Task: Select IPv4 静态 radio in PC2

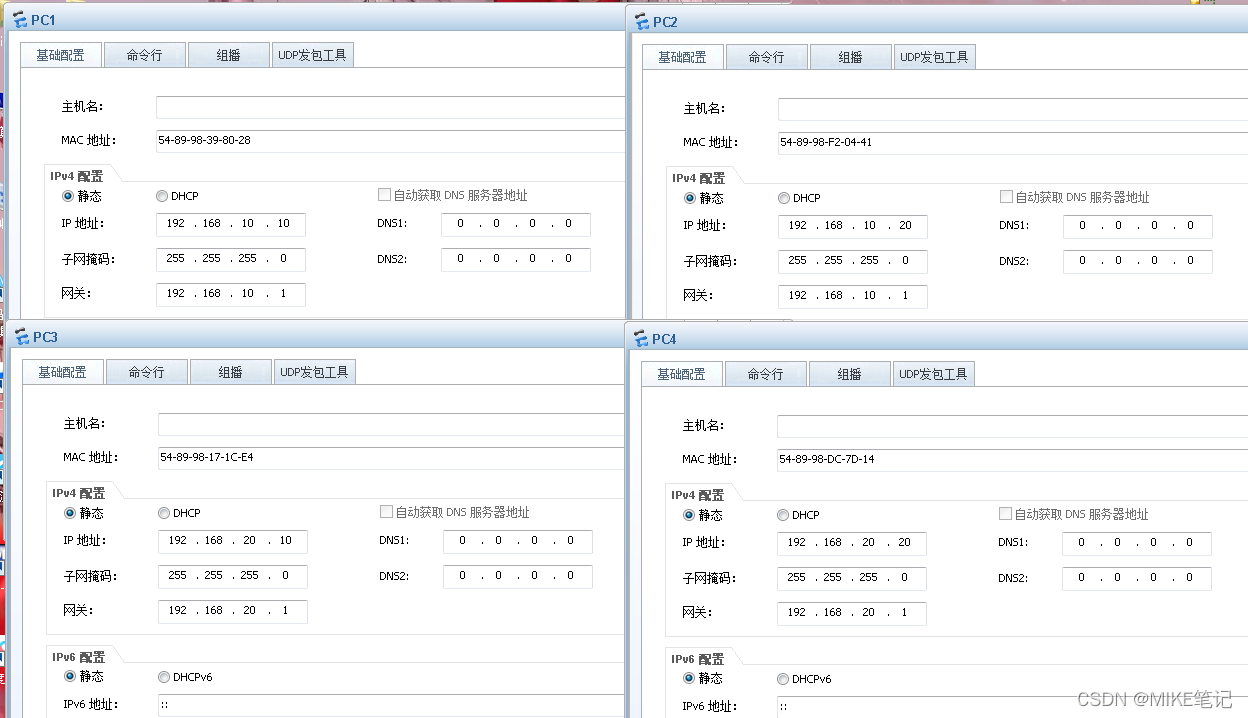Action: (690, 198)
